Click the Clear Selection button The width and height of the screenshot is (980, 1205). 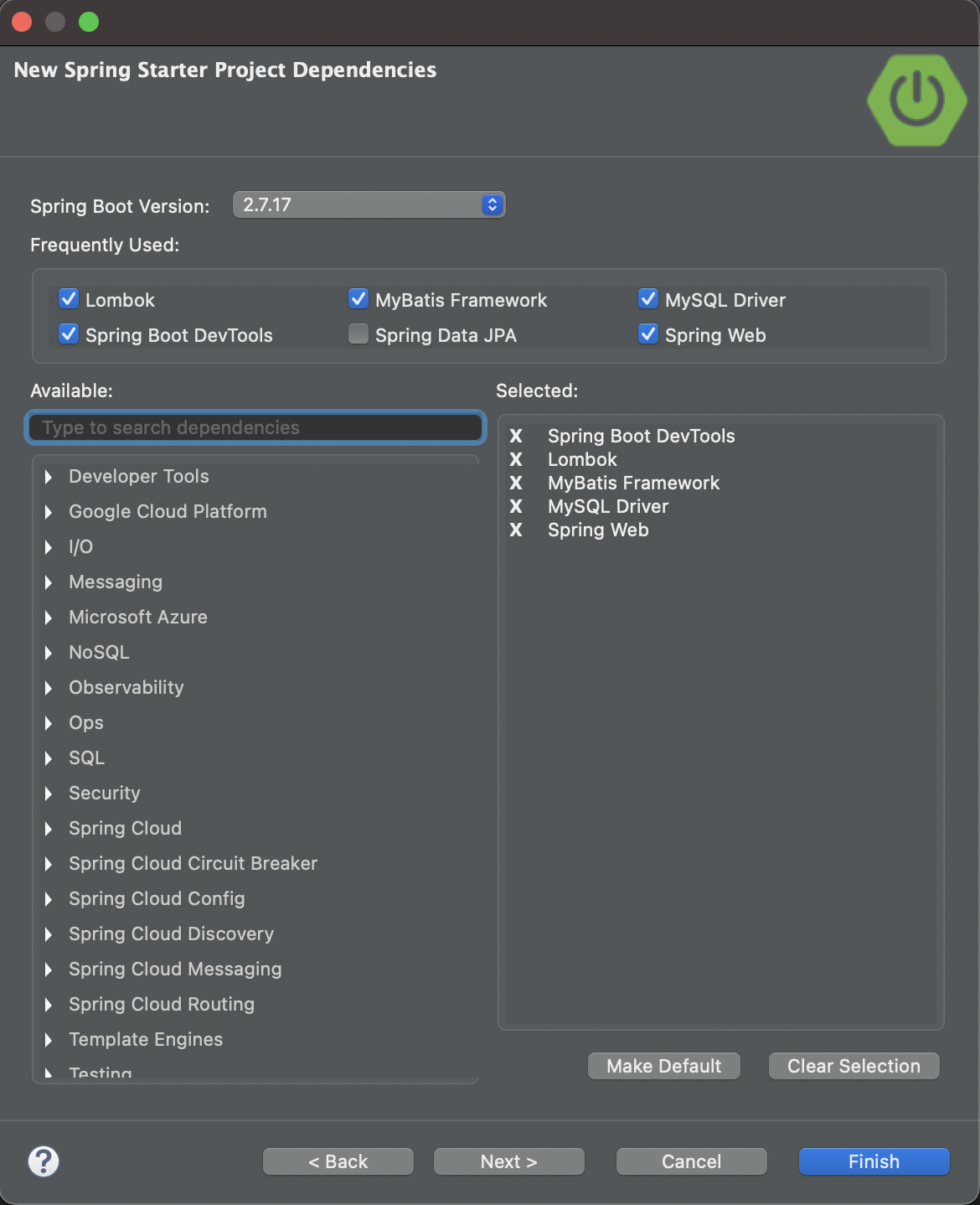[x=854, y=1066]
